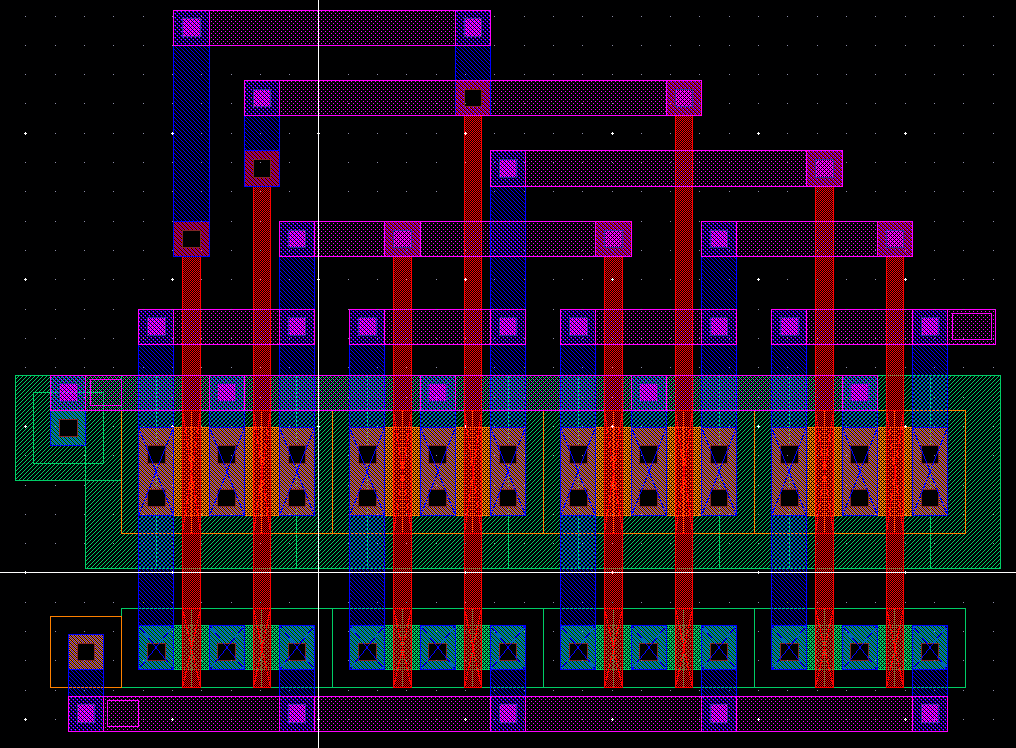Select the upper contact of the leftmost orange diffusion

[x=156, y=454]
